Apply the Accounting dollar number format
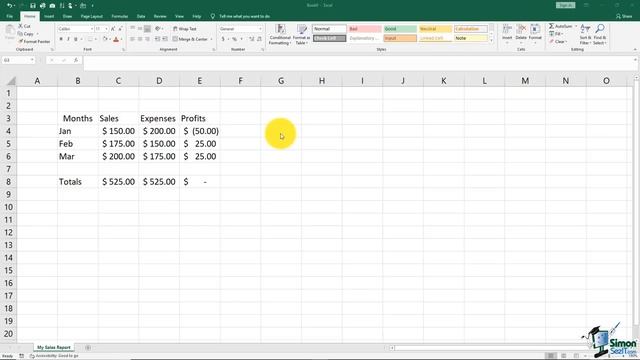Image resolution: width=640 pixels, height=360 pixels. click(223, 39)
